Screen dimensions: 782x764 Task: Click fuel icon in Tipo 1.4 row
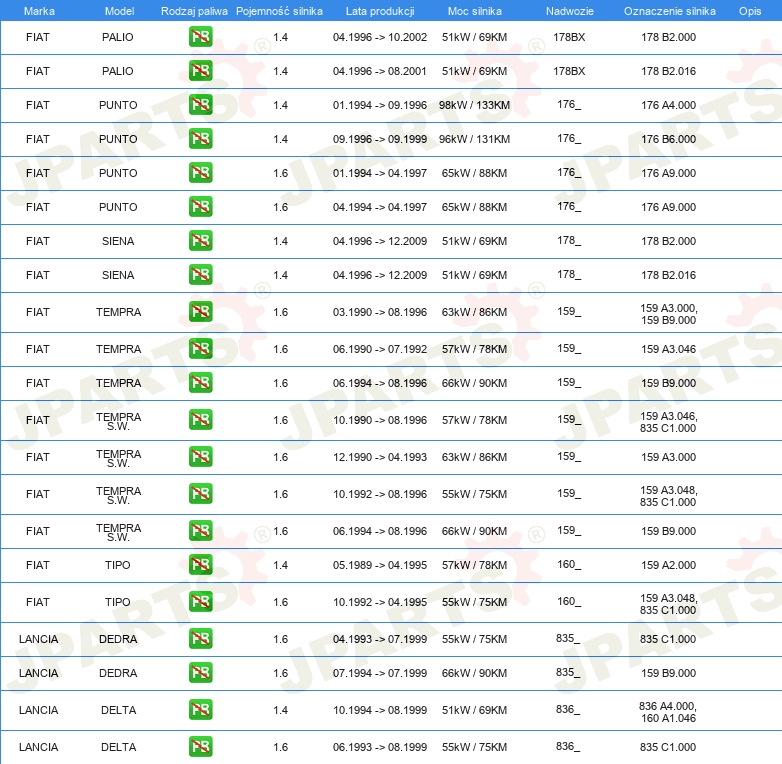coord(200,565)
